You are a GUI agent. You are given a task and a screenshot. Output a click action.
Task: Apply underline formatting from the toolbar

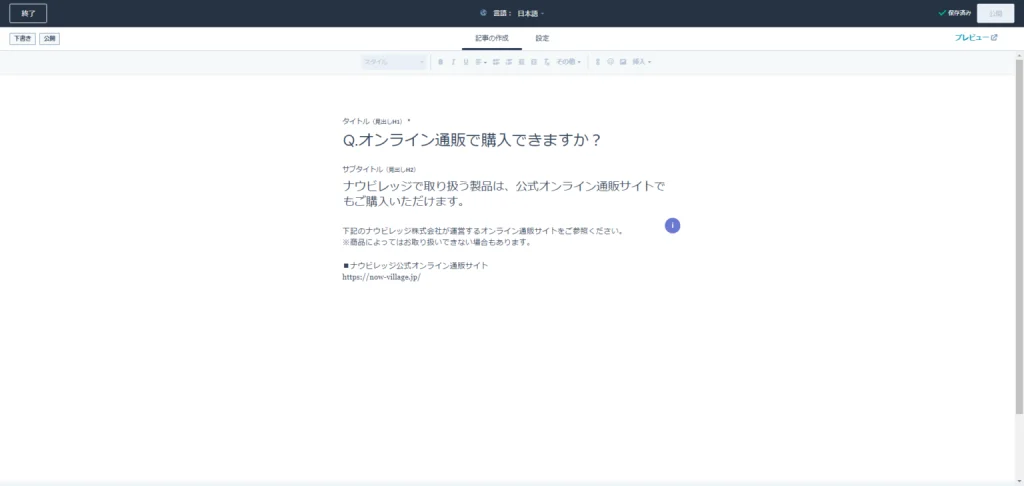(x=466, y=62)
